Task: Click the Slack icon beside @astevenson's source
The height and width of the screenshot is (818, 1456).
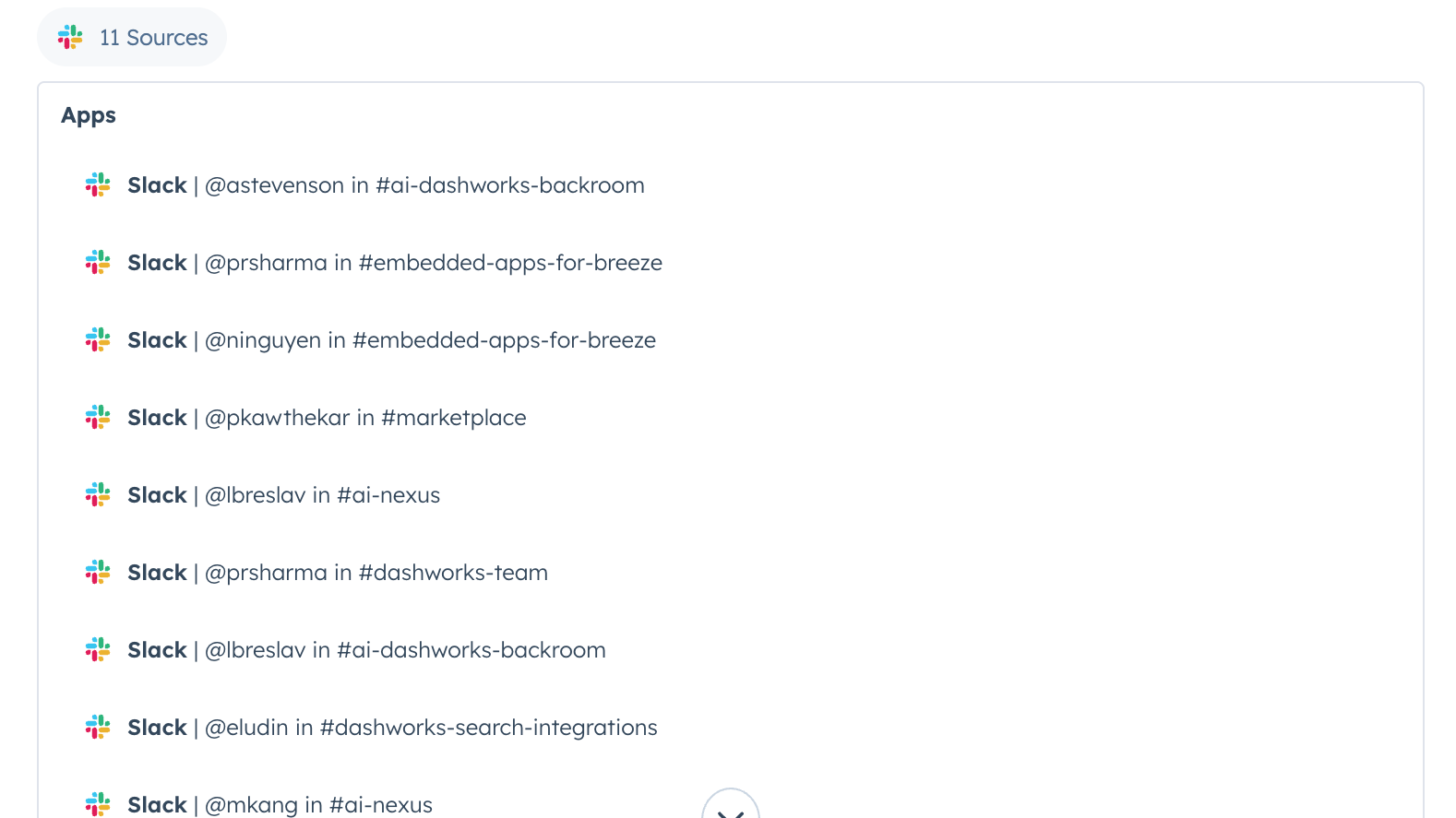Action: click(98, 185)
